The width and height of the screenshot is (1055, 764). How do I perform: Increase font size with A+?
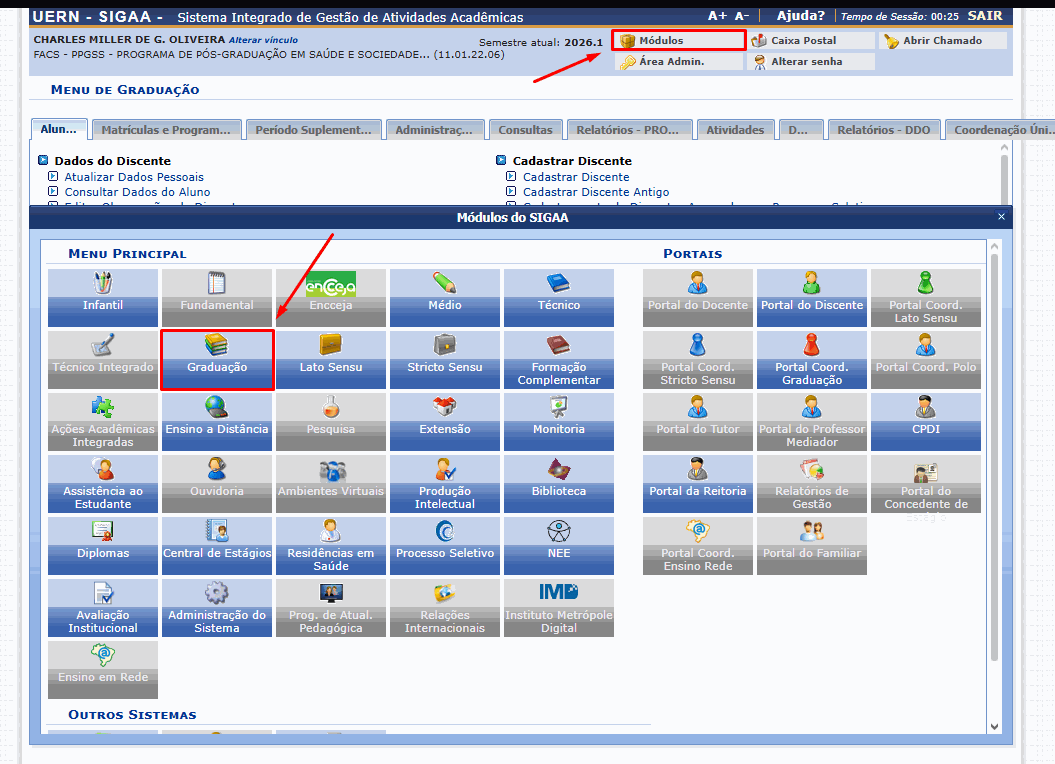(717, 15)
